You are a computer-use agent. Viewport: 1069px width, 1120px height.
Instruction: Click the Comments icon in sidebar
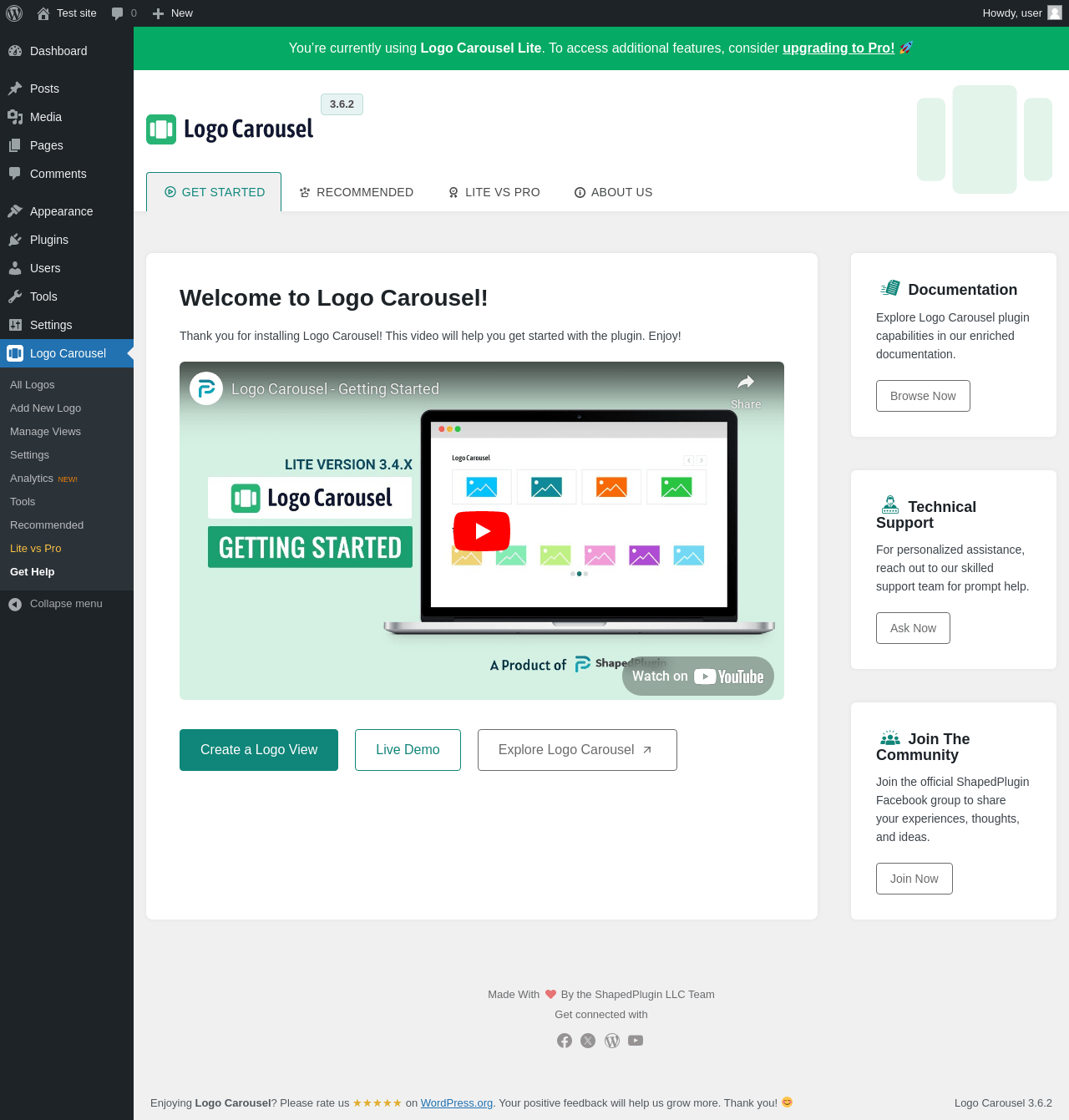point(15,174)
